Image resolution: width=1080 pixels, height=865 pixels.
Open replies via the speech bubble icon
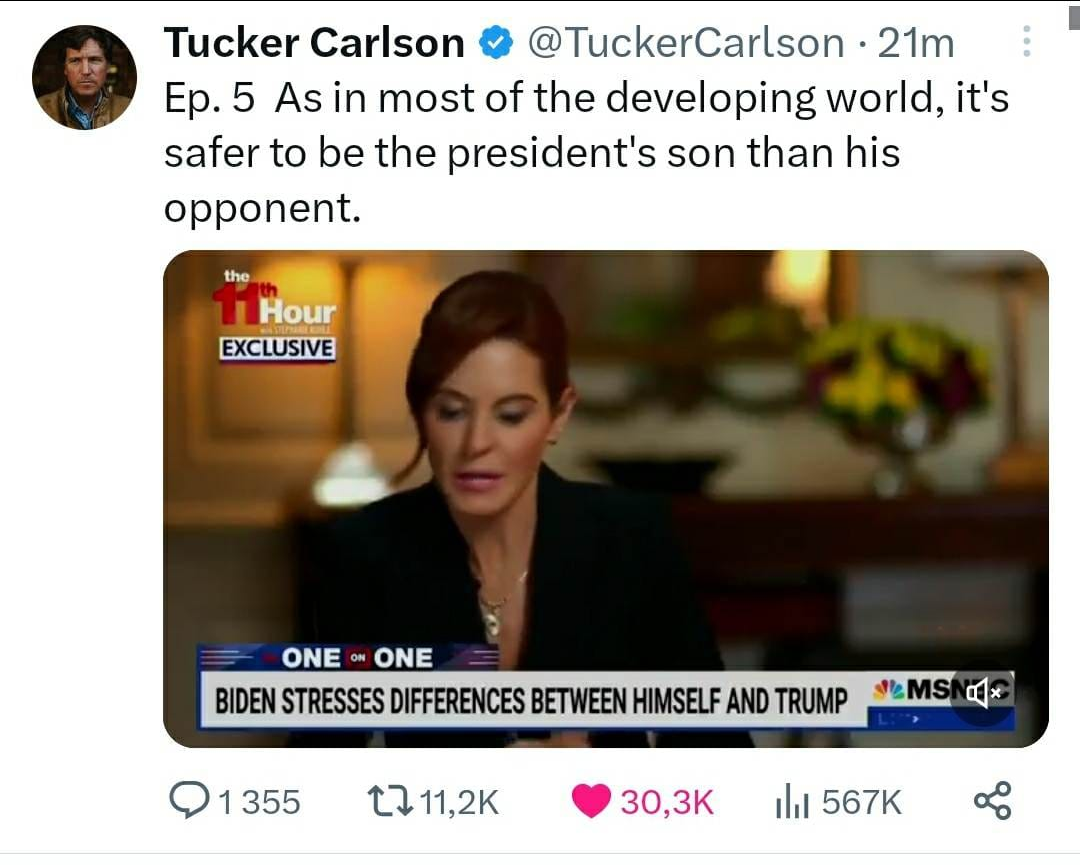[x=191, y=800]
